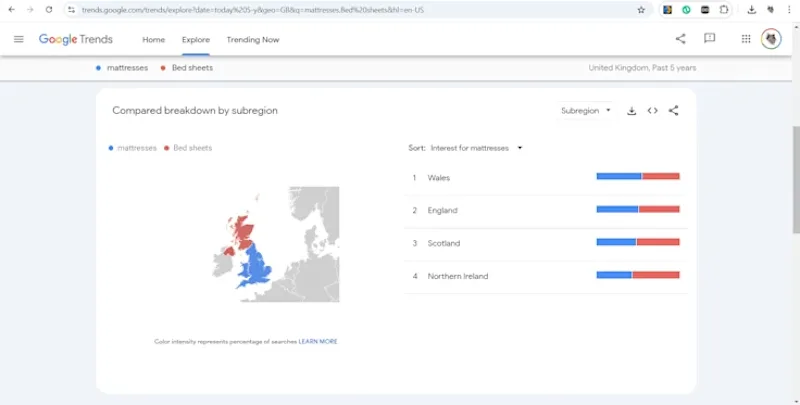Screen dimensions: 800x405
Task: Select the Northern Ireland row
Action: 546,276
